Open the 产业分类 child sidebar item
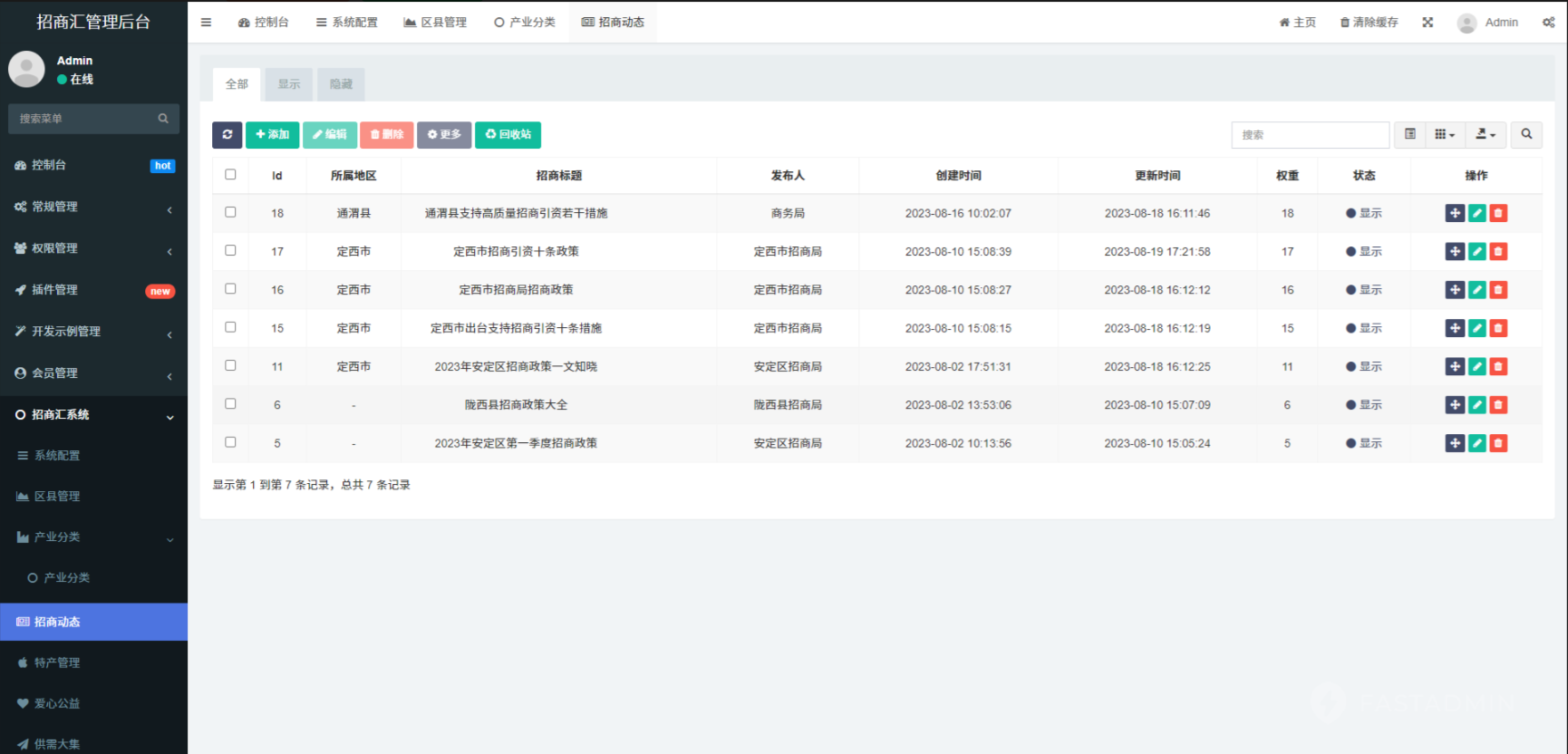1568x754 pixels. 93,577
